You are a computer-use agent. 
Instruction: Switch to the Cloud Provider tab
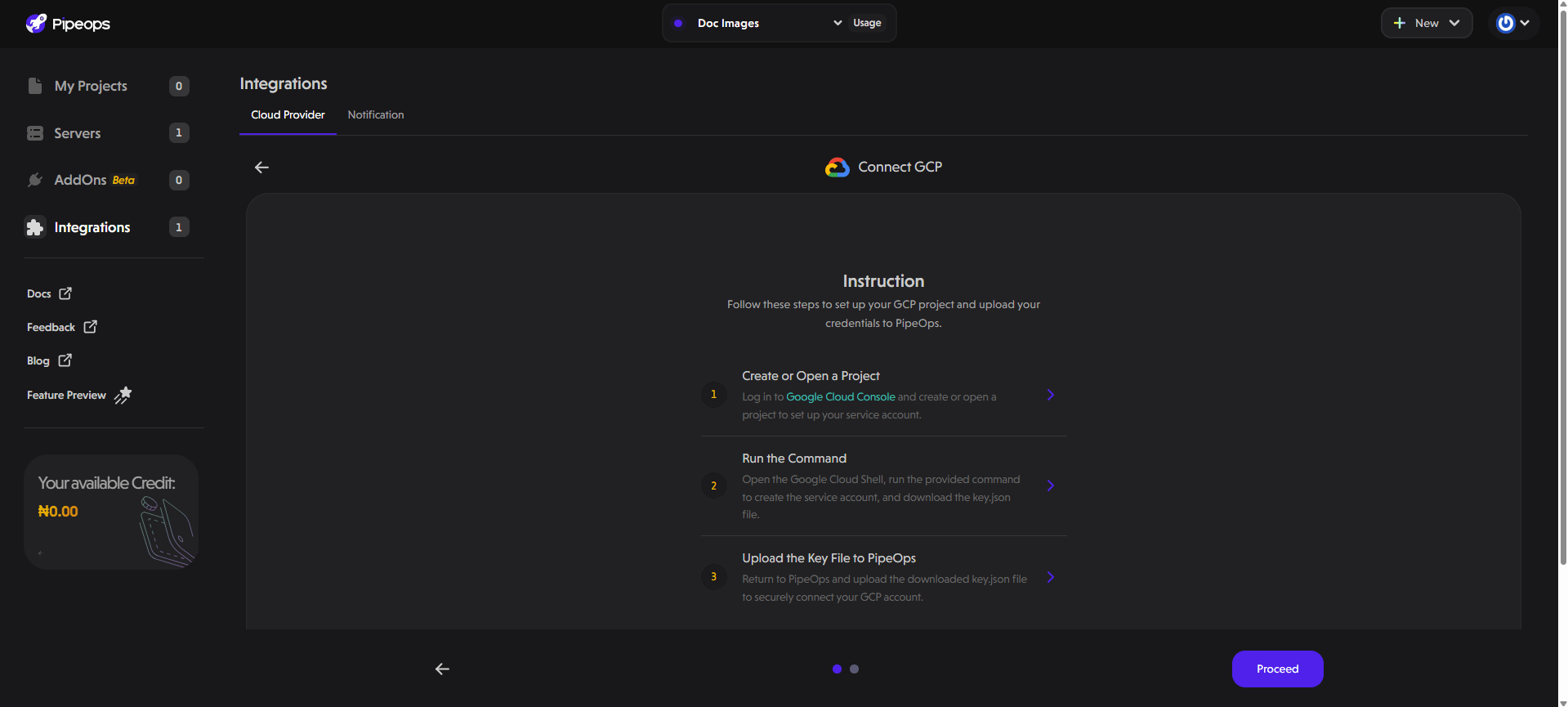(288, 114)
